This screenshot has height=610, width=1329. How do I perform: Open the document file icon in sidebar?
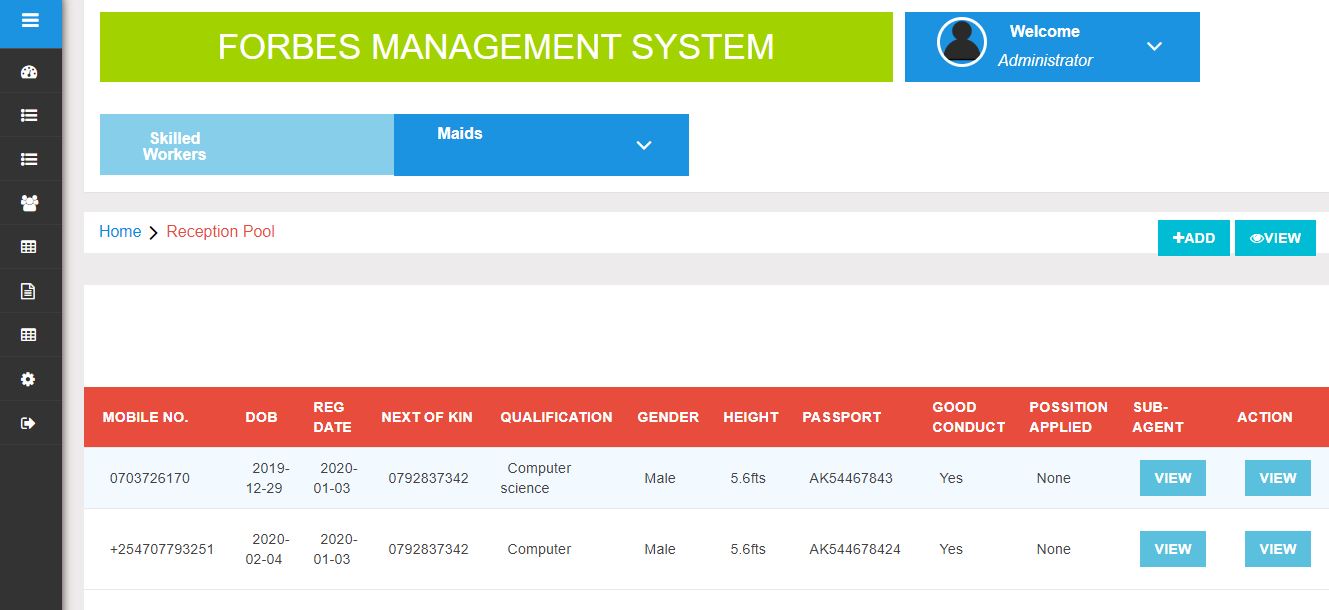[29, 291]
